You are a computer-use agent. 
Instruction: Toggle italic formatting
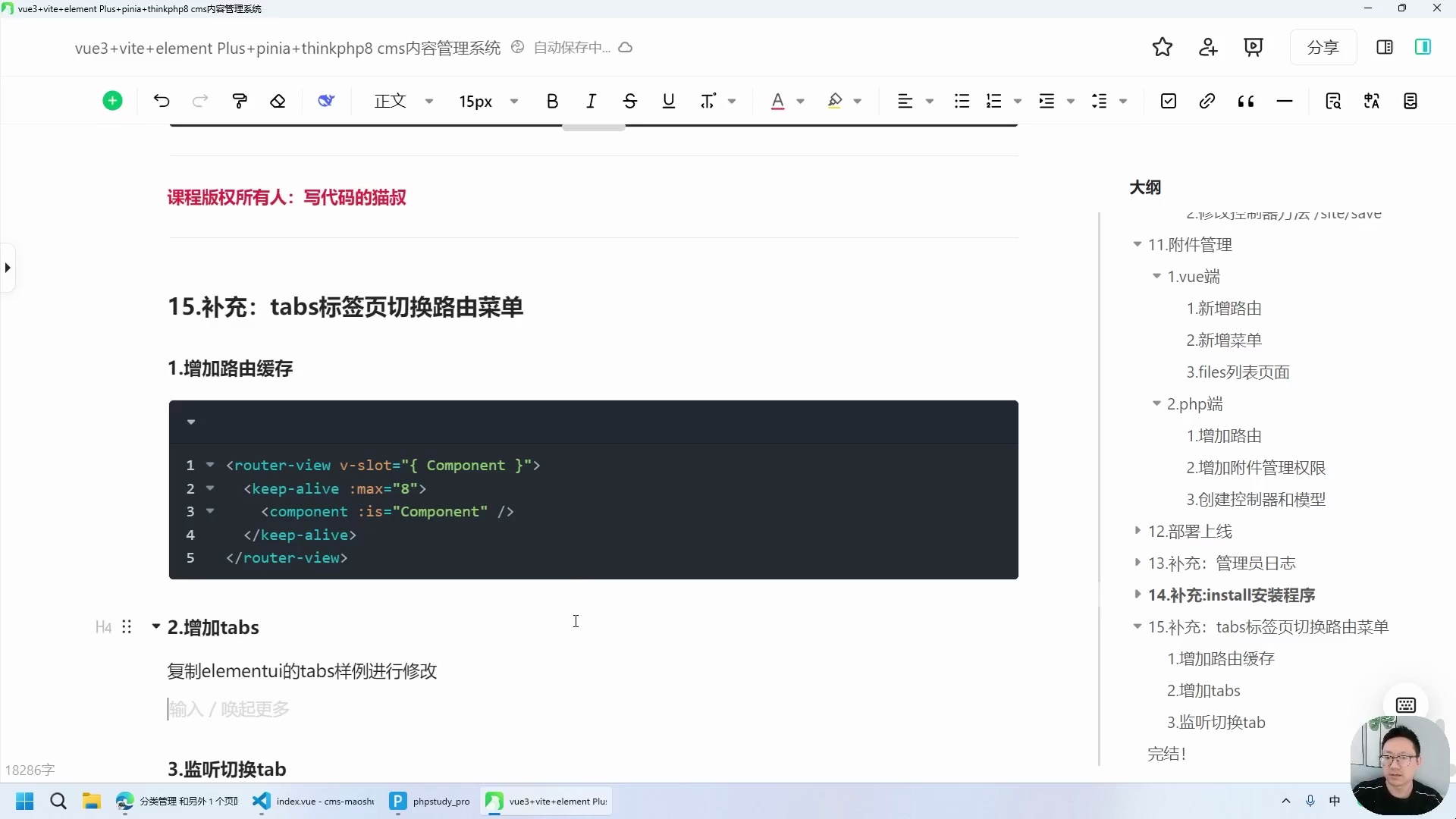pos(591,101)
